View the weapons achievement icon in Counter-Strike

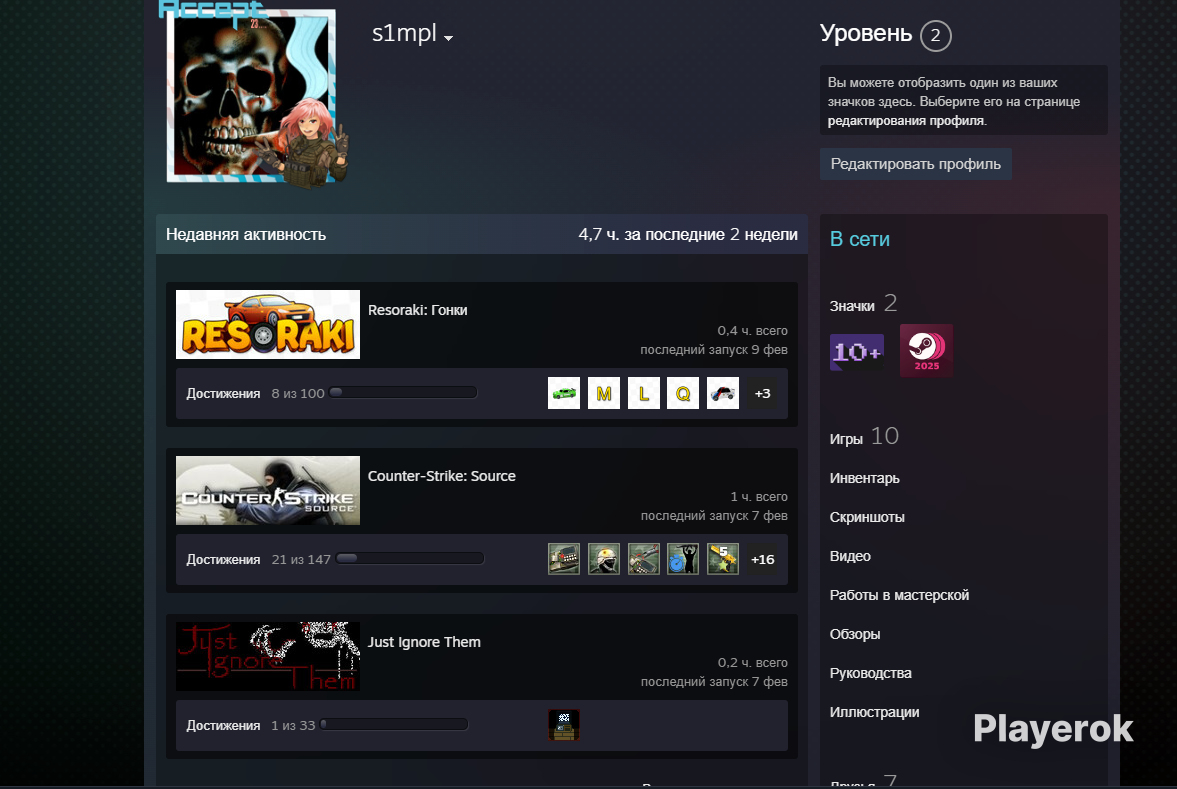click(643, 559)
